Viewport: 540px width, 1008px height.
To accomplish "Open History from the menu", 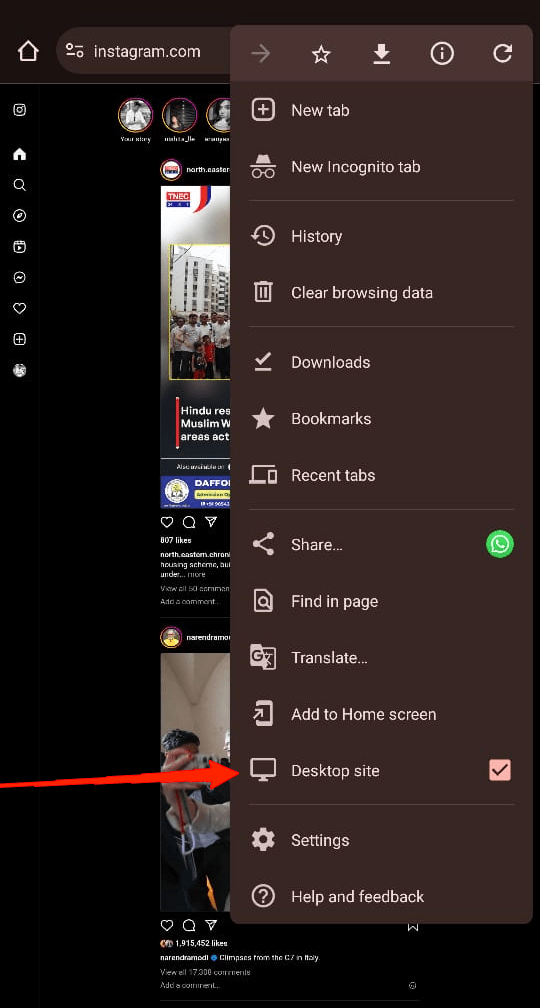I will click(x=381, y=236).
